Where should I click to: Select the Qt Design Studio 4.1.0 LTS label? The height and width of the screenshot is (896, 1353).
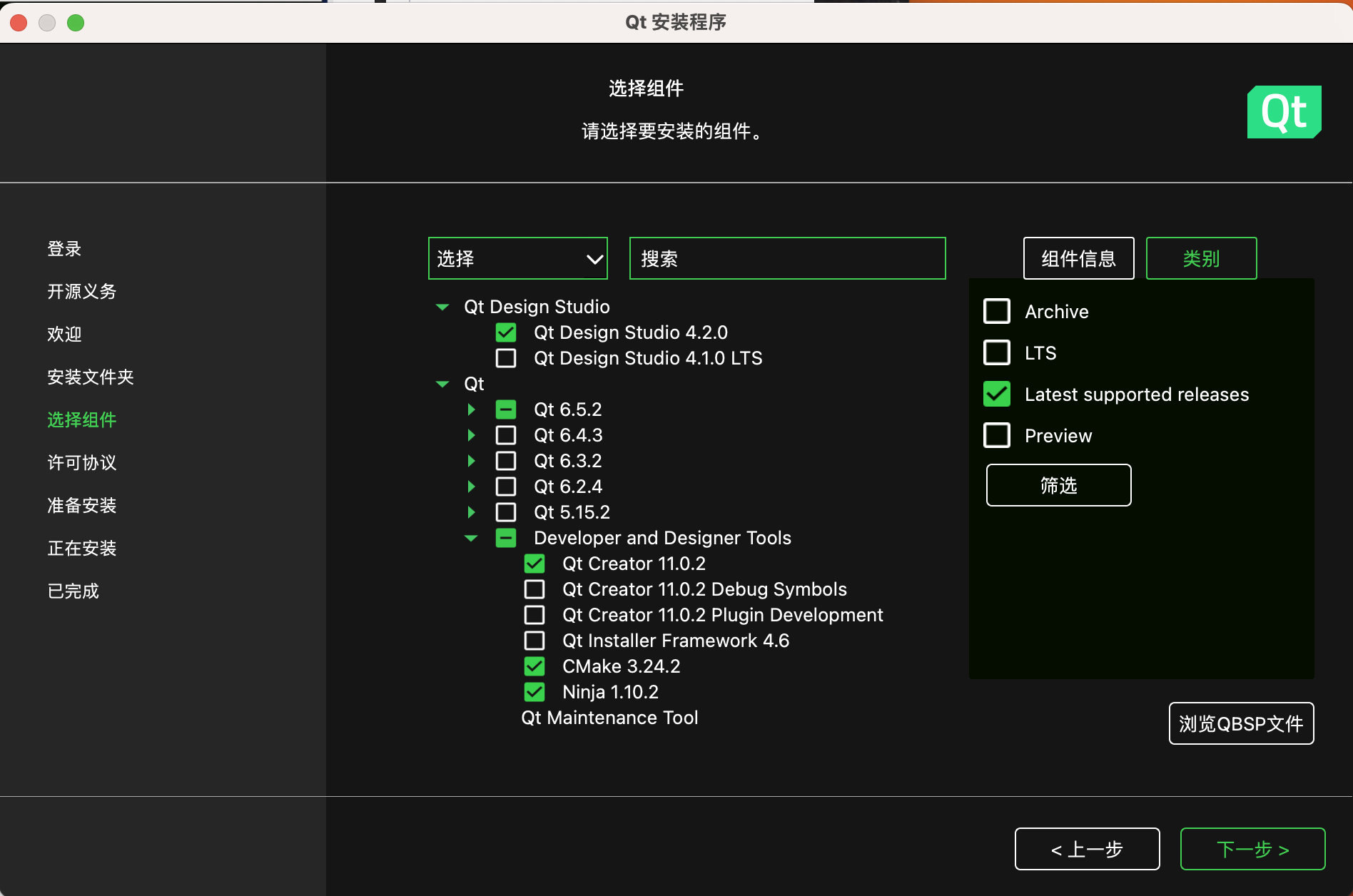(x=648, y=358)
